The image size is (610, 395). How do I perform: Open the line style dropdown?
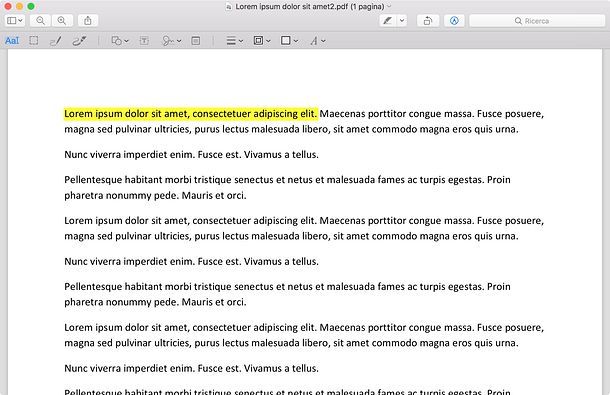coord(235,40)
